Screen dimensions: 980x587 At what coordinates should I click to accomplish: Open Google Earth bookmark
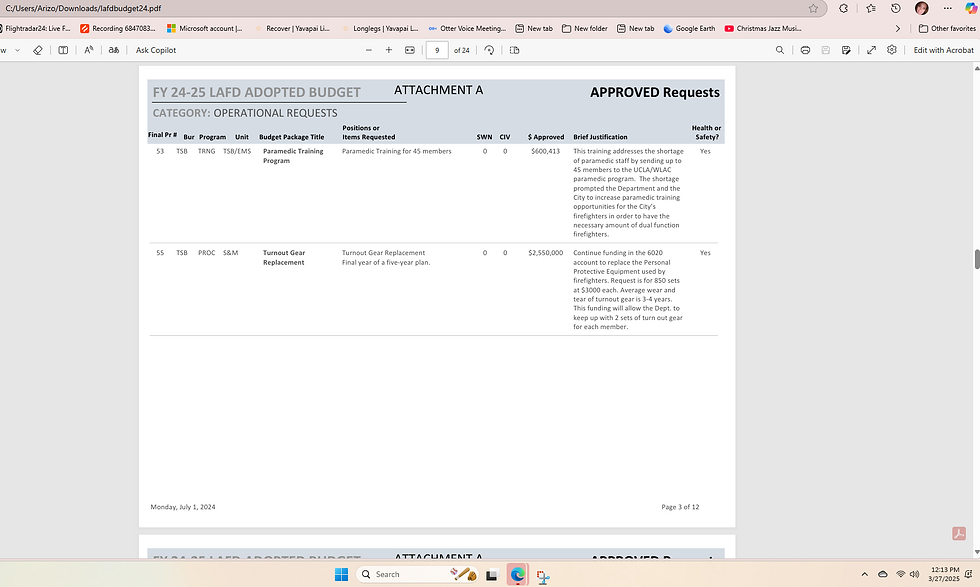point(689,28)
